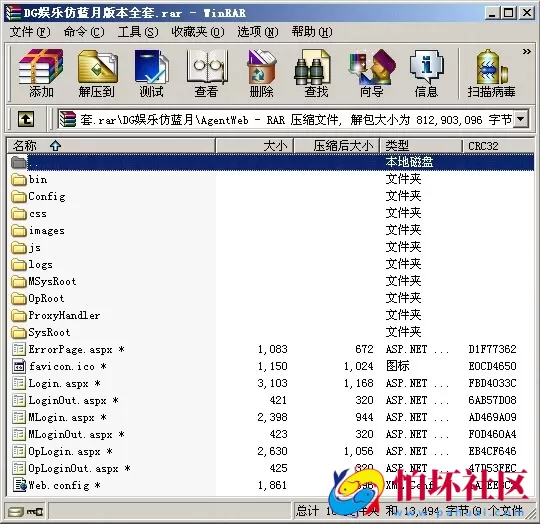Click the Add (添加) toolbar icon

coord(41,73)
